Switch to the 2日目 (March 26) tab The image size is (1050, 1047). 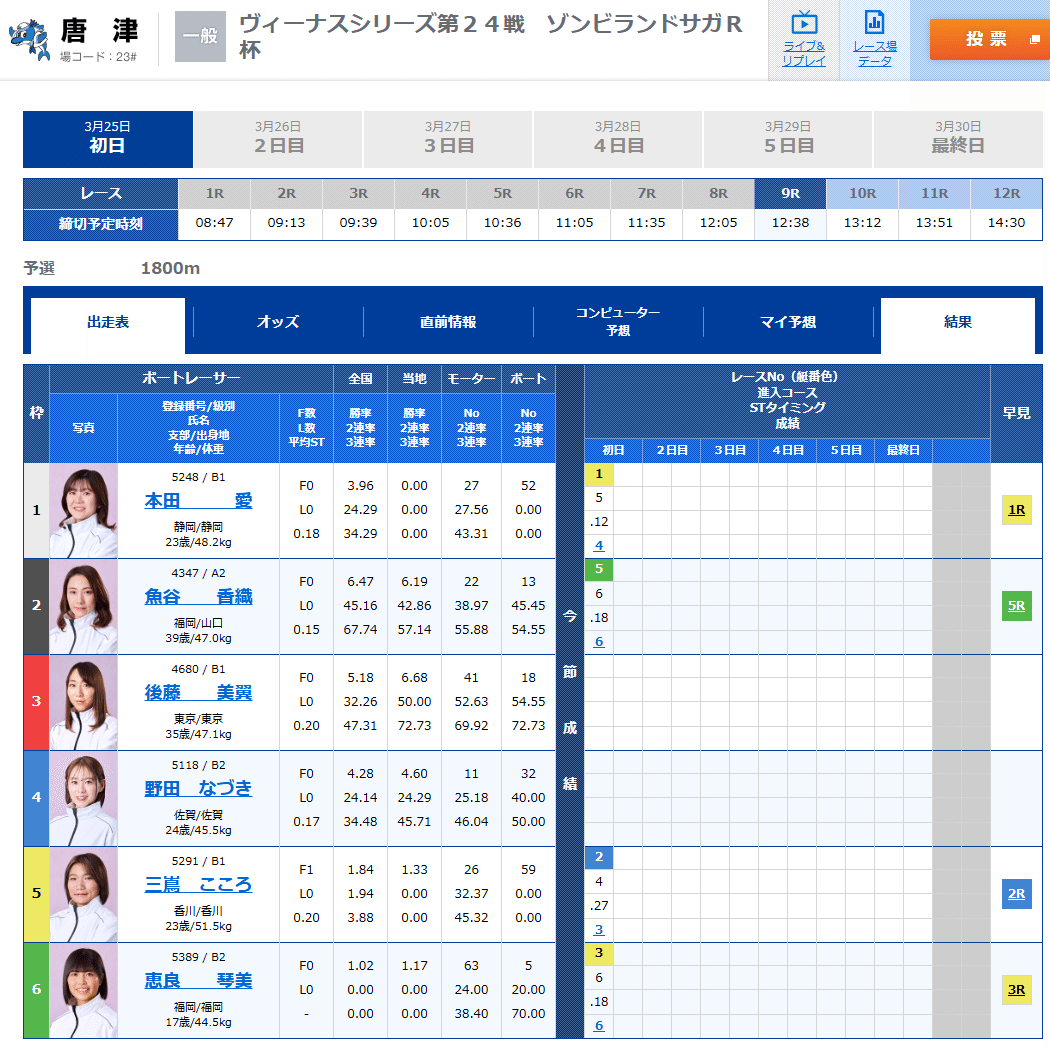277,139
